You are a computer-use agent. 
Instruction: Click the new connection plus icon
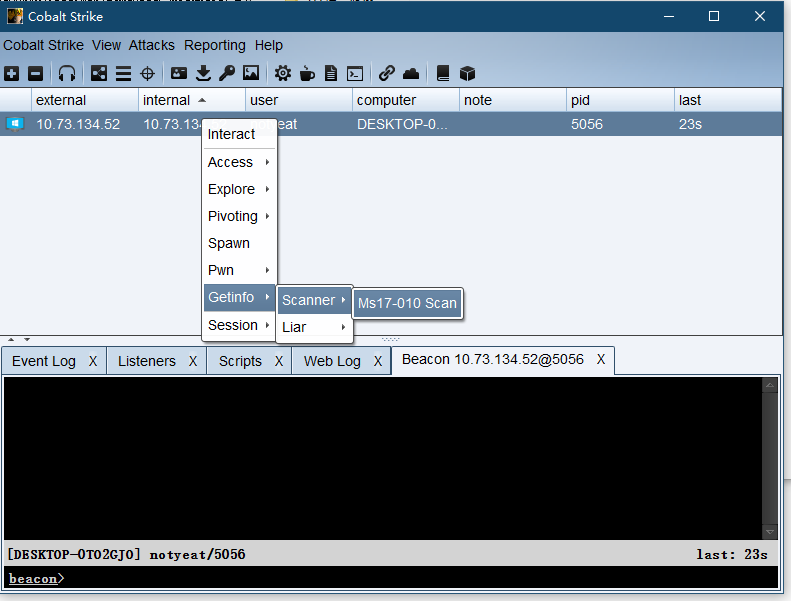click(x=12, y=74)
